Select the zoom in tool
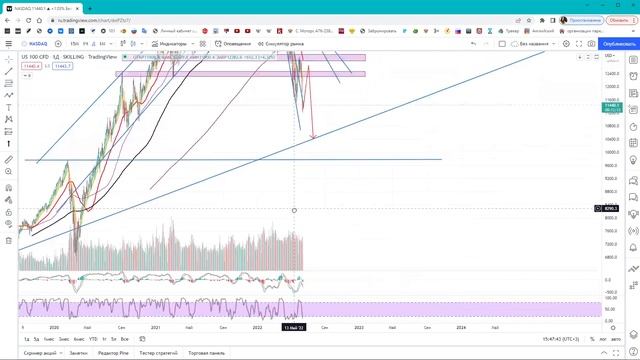 click(x=9, y=172)
